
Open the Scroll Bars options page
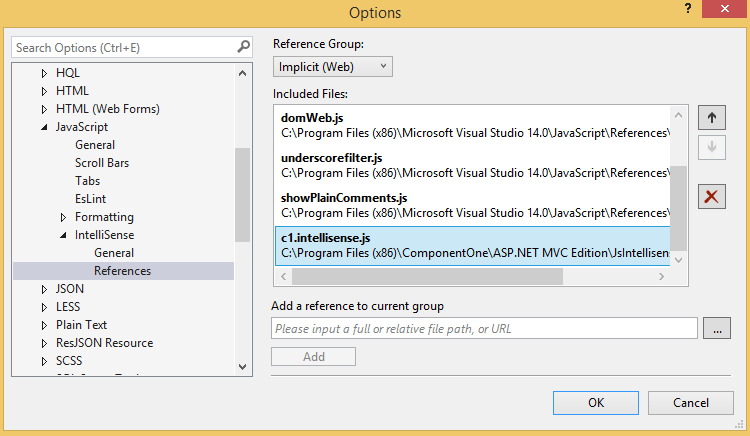(102, 163)
